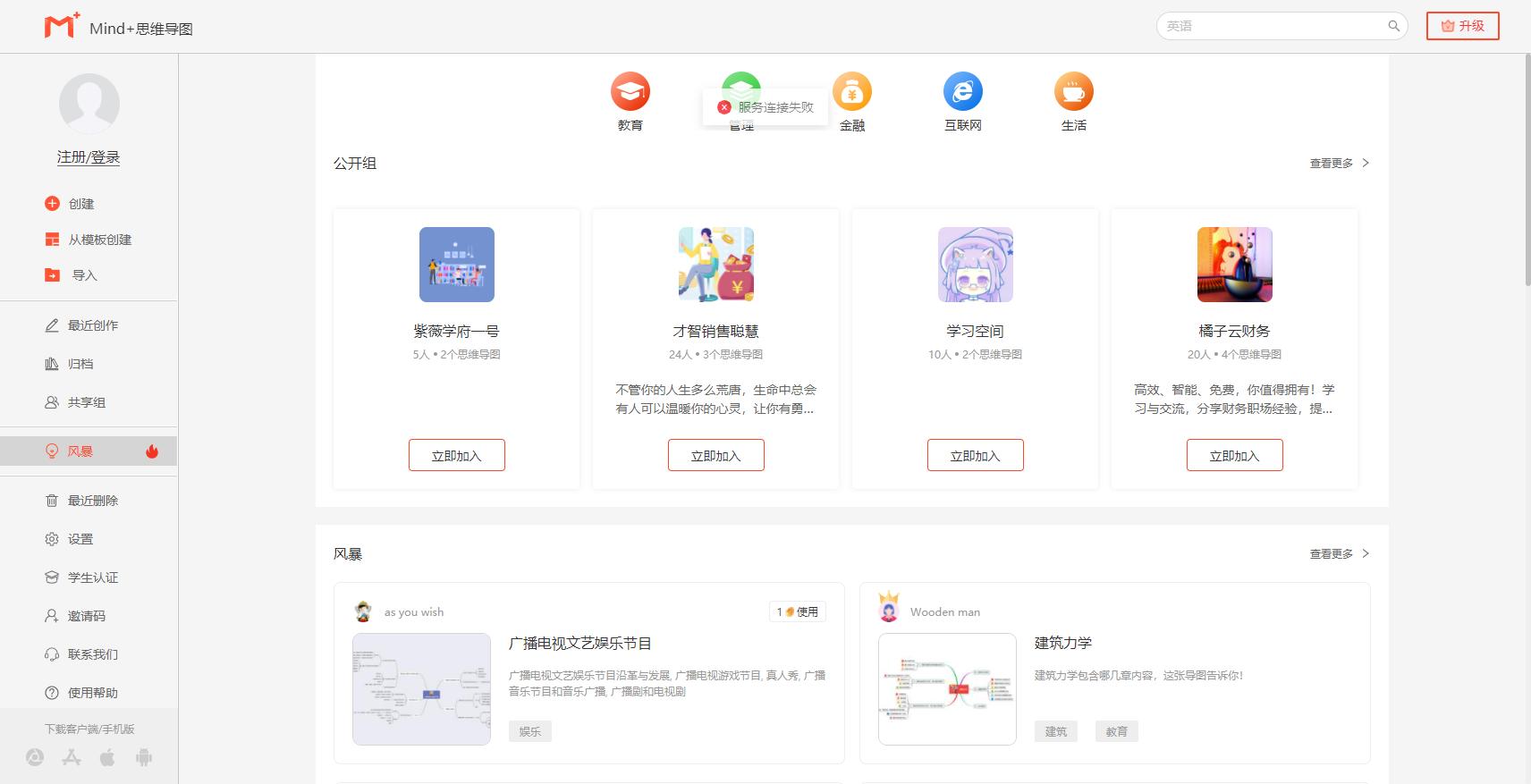
Task: Click the vertical page scrollbar
Action: tap(1526, 170)
